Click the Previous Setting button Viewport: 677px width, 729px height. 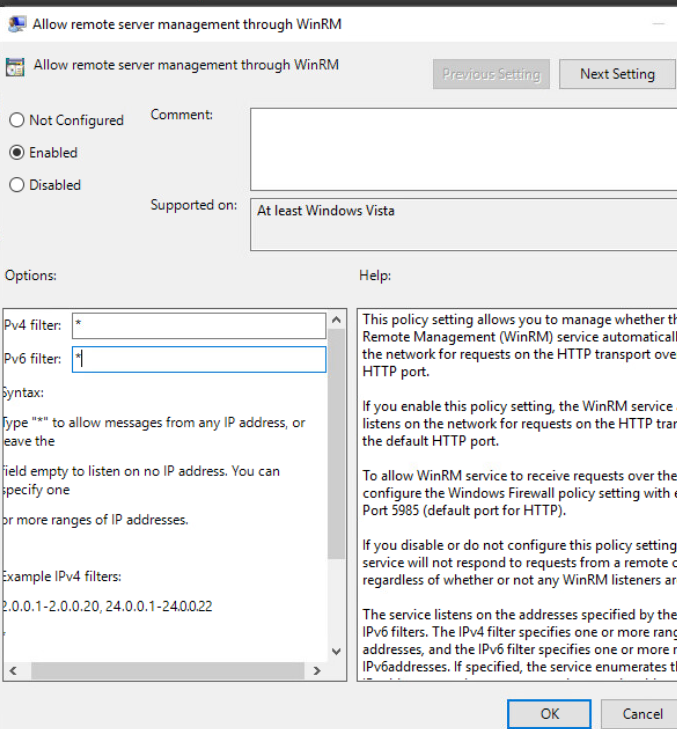tap(490, 74)
